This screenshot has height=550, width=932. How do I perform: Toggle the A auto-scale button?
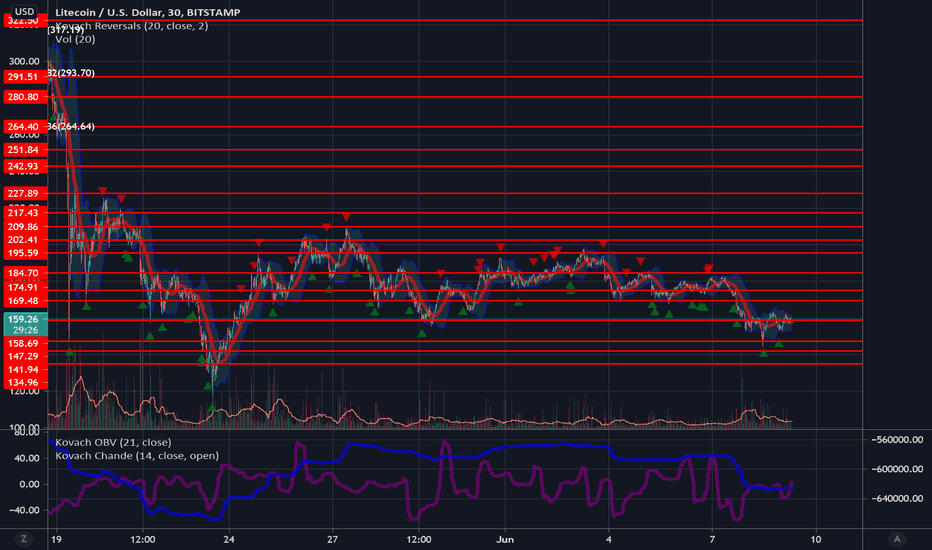pos(897,539)
